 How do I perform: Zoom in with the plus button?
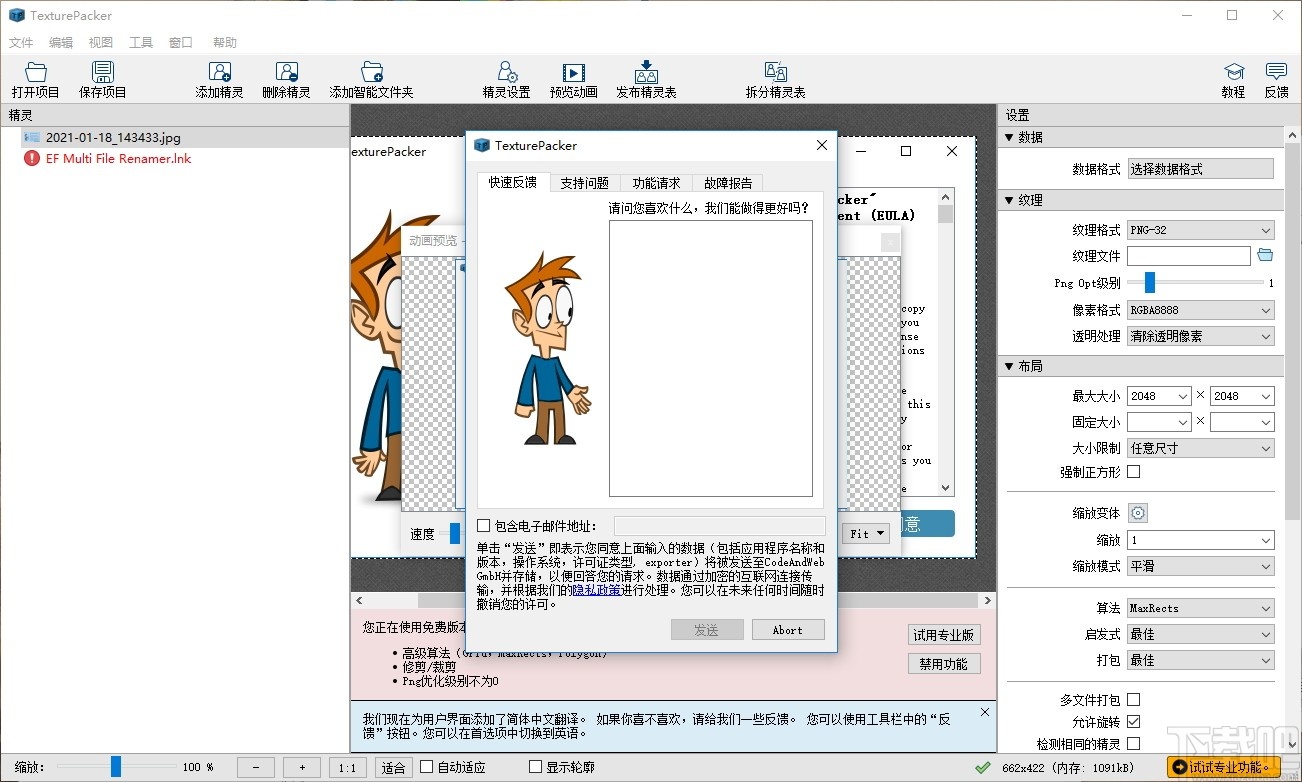point(302,767)
